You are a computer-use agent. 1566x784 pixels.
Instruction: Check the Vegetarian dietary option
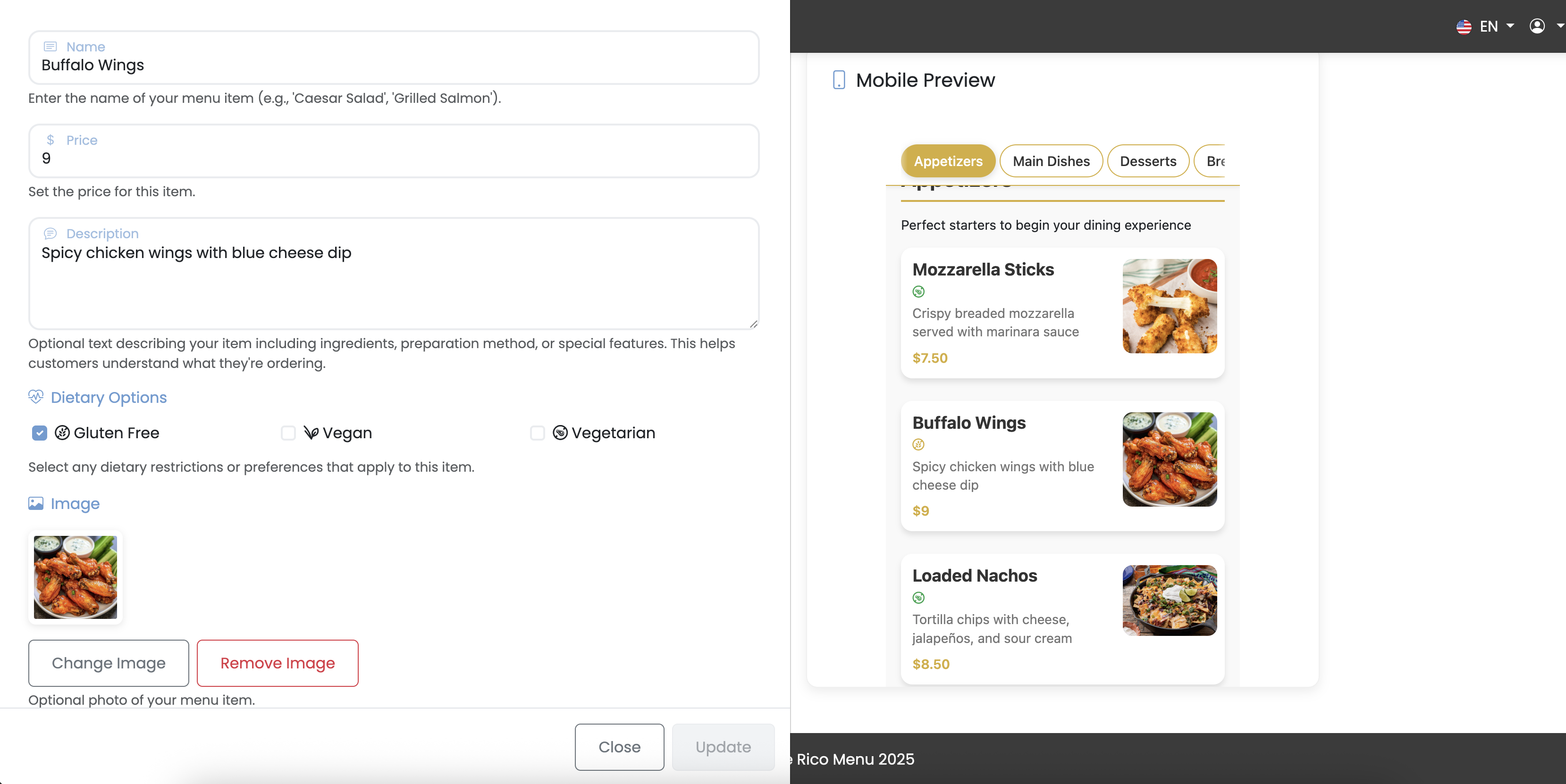[x=537, y=433]
